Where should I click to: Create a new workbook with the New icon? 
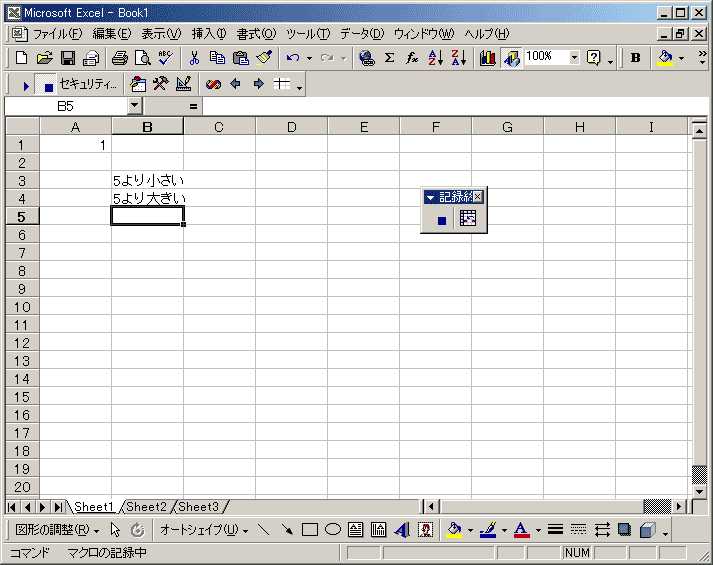[21, 58]
